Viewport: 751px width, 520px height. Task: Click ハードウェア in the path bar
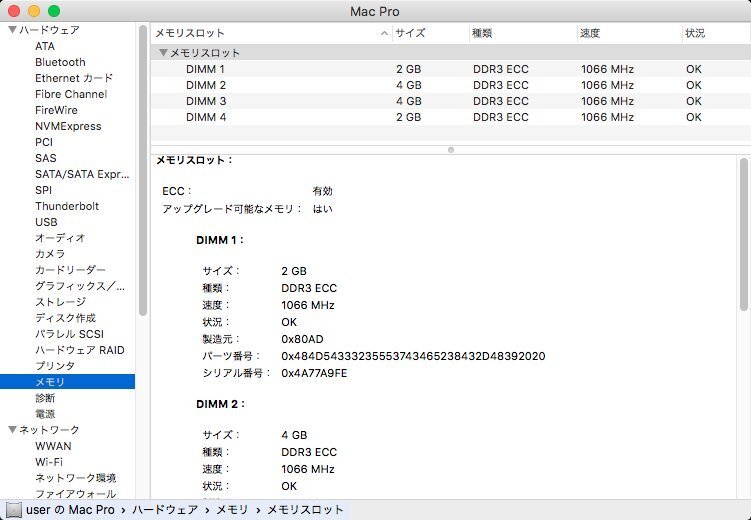click(165, 510)
